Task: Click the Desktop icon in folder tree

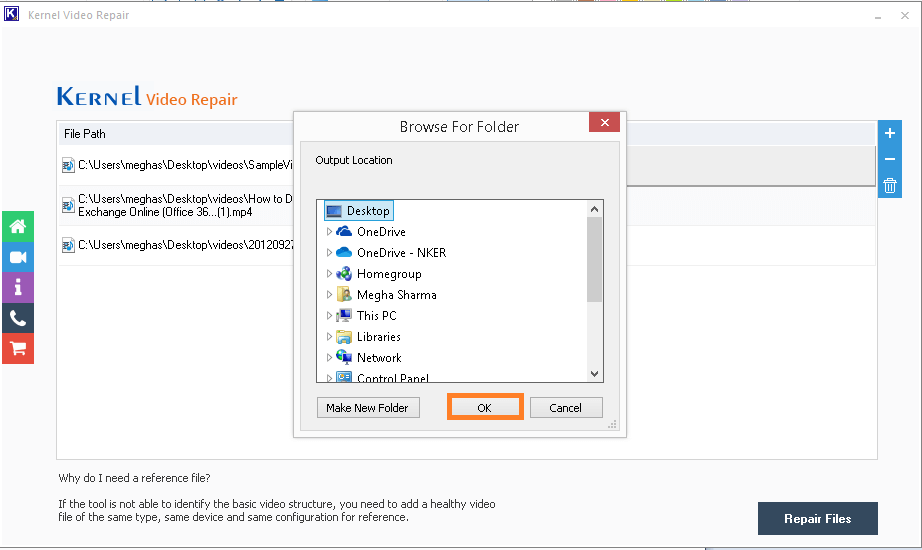Action: pos(334,211)
